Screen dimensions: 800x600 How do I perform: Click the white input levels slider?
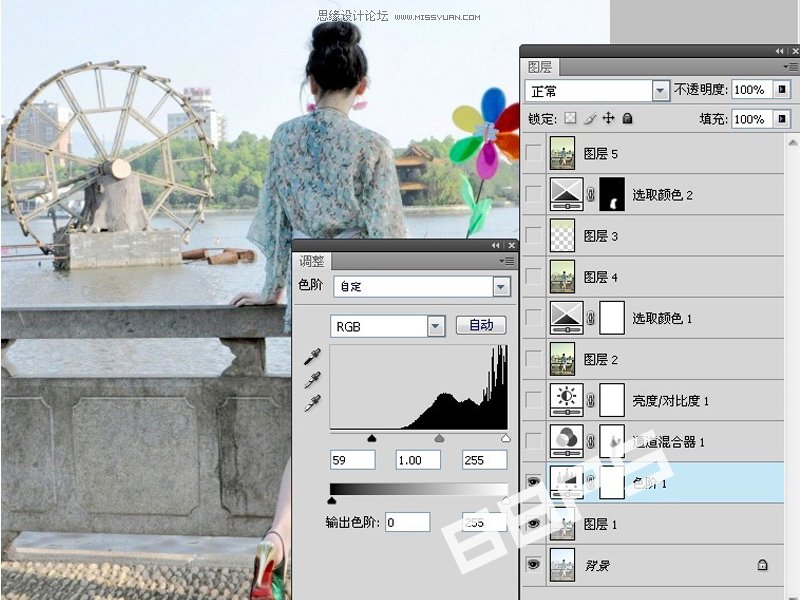(506, 438)
